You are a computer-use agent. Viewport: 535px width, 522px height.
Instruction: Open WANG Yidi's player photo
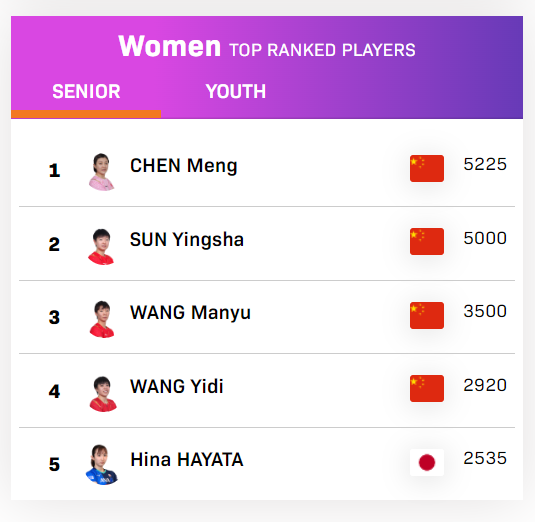pos(103,394)
